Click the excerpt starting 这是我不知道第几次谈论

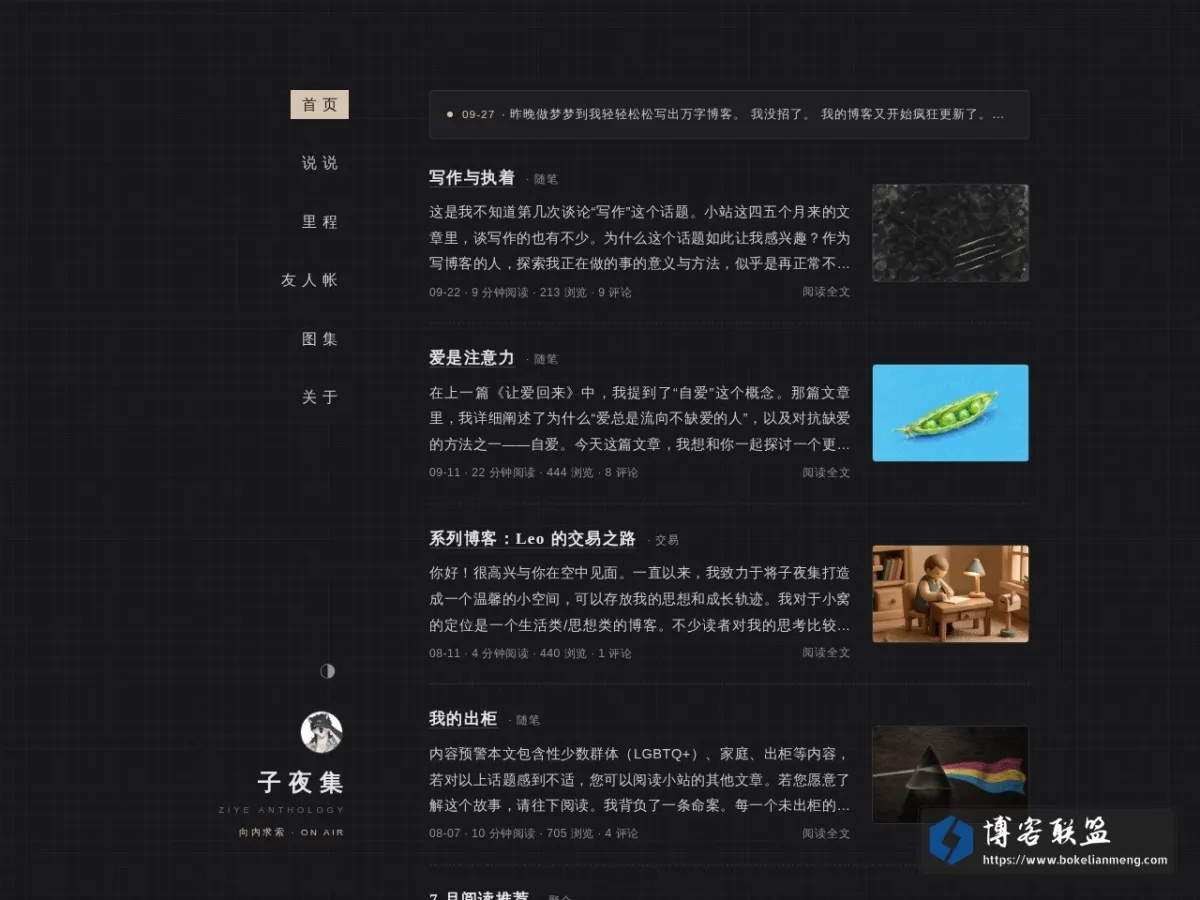tap(640, 238)
